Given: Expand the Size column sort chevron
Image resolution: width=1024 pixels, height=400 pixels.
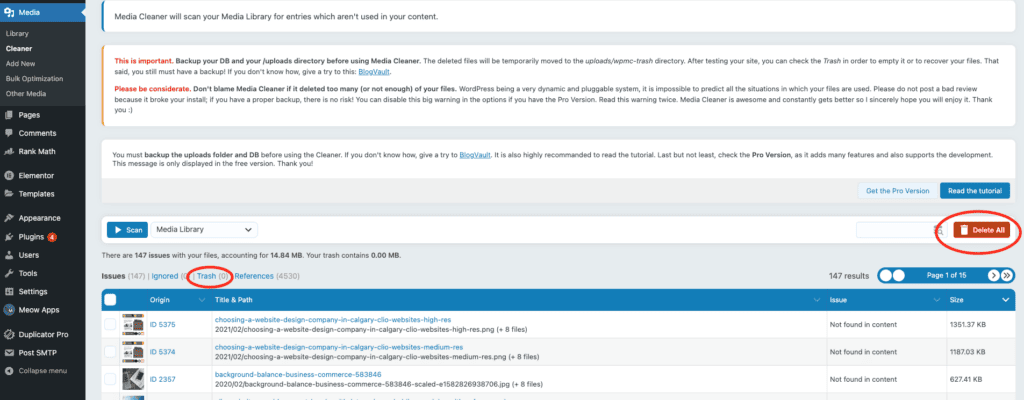Looking at the screenshot, I should click(x=1006, y=299).
